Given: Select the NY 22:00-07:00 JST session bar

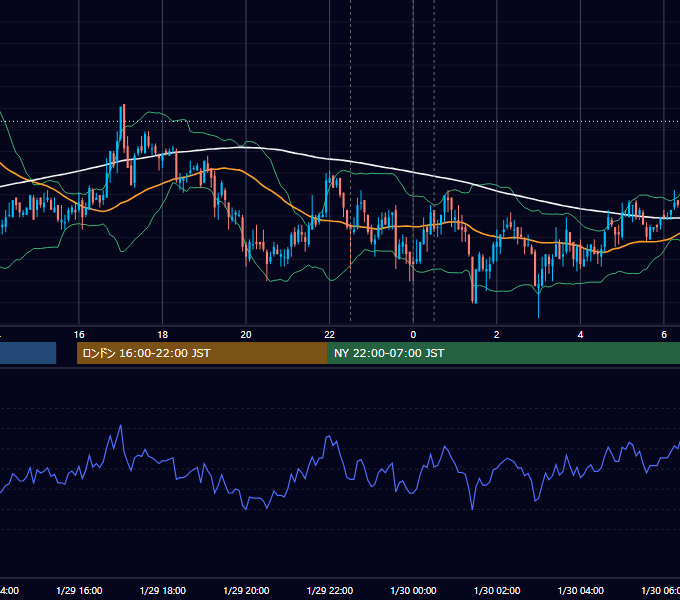Looking at the screenshot, I should pos(503,353).
